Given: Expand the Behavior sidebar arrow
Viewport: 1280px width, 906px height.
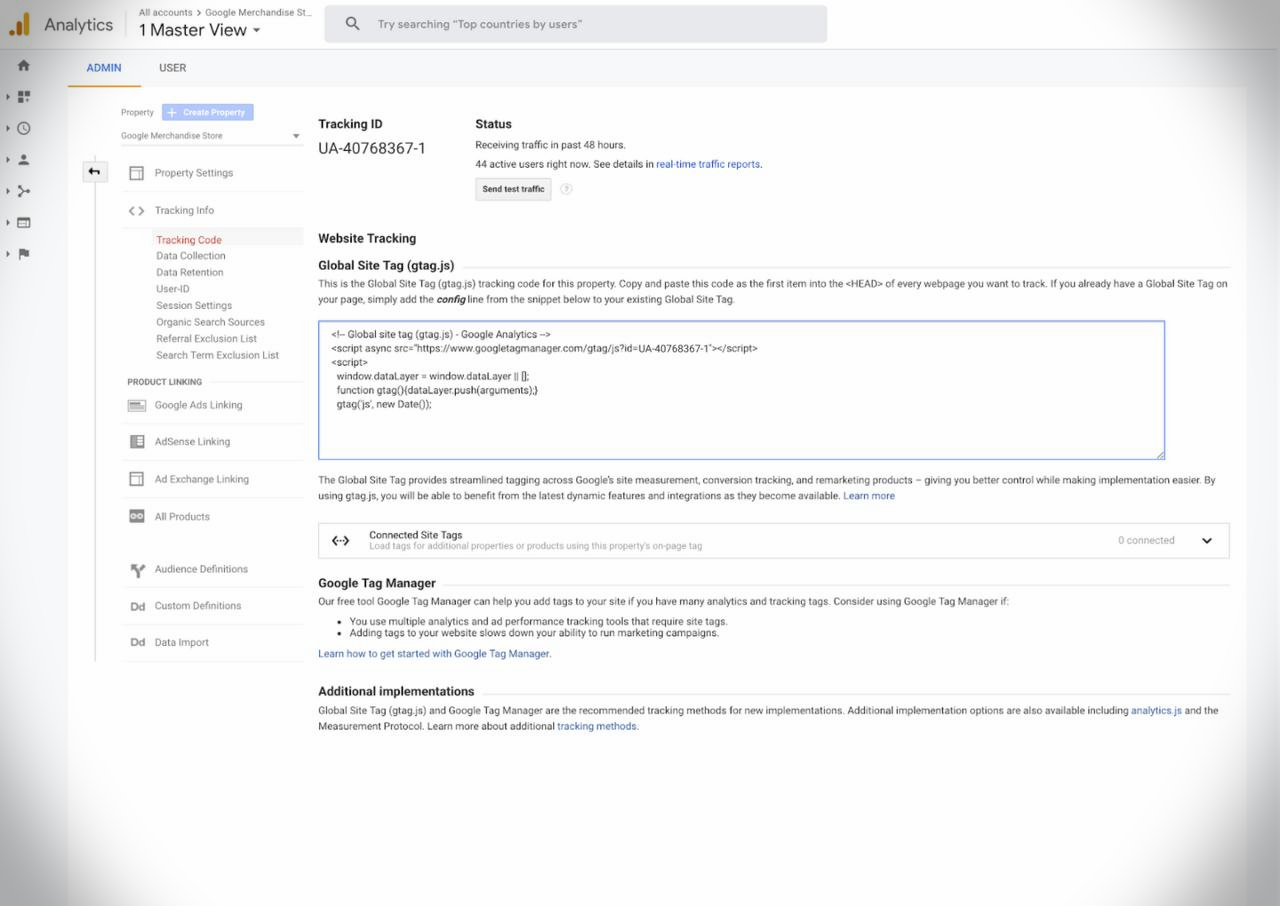Looking at the screenshot, I should coord(8,223).
